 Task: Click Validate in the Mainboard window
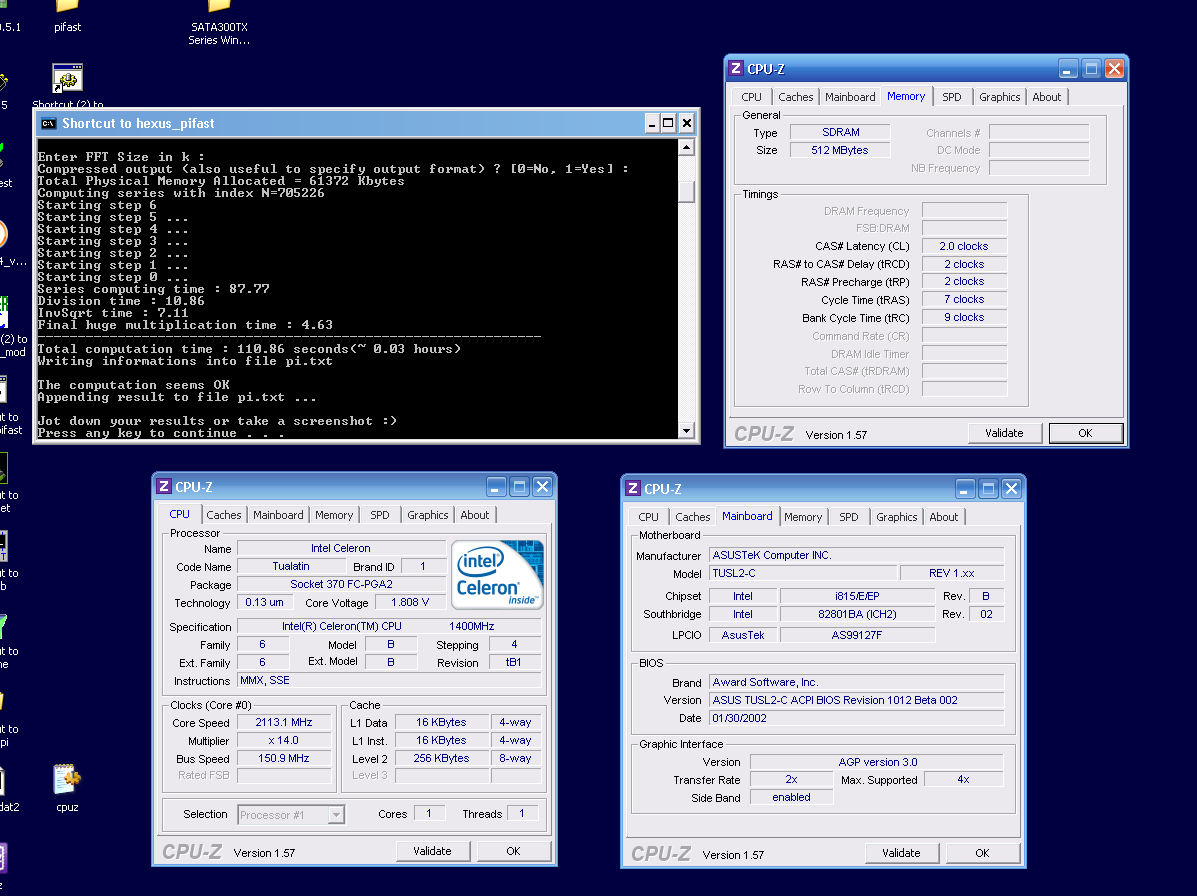[901, 852]
